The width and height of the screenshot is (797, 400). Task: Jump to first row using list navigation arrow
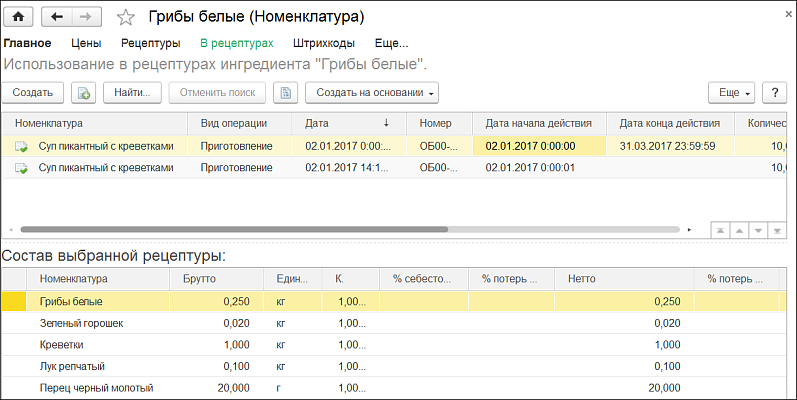click(x=721, y=230)
